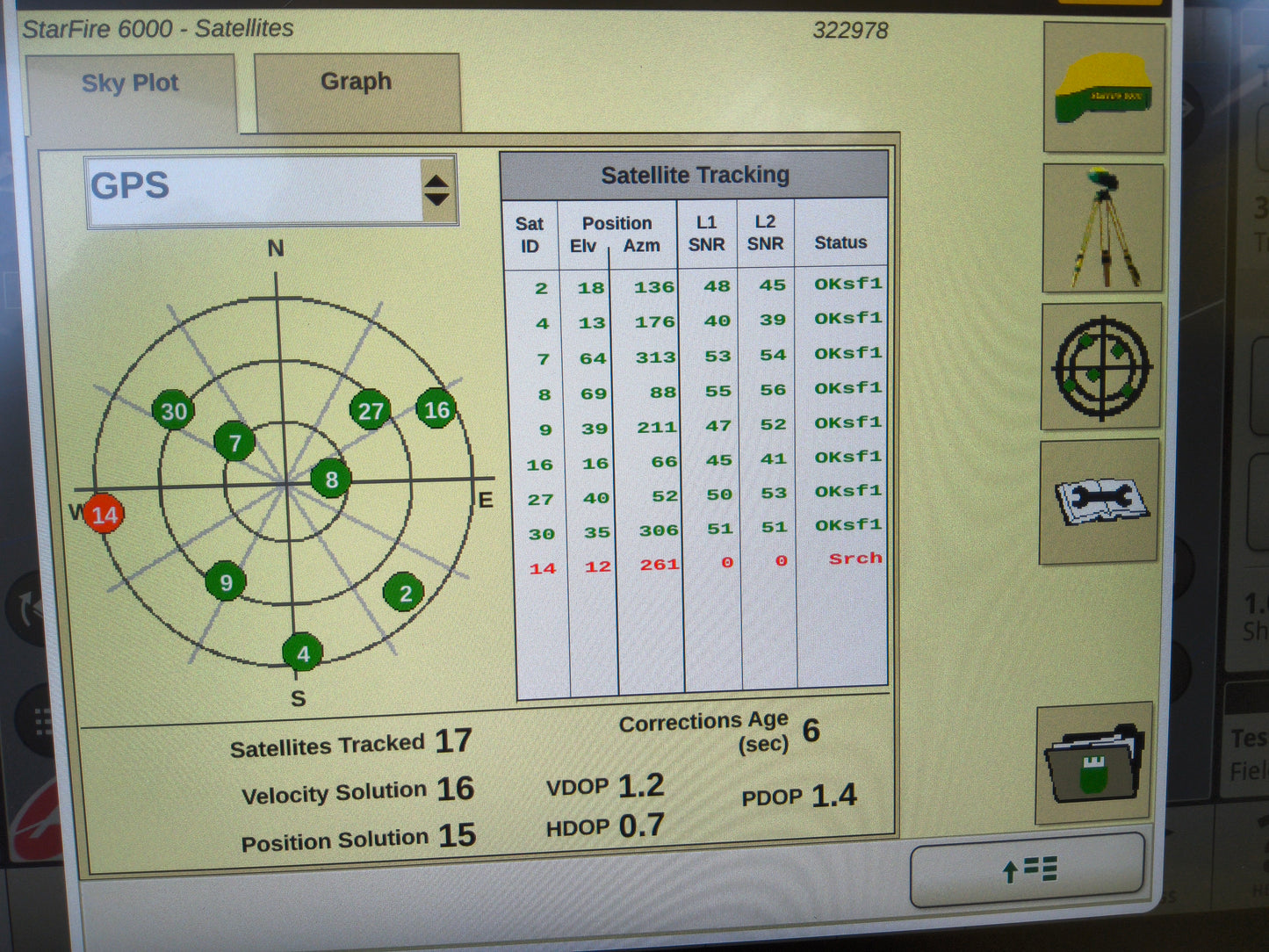Switch to the Graph tab
1269x952 pixels.
pyautogui.click(x=356, y=82)
